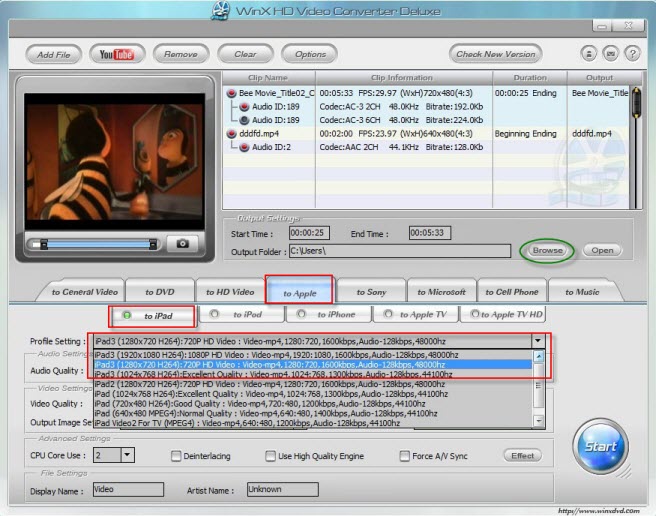Image resolution: width=656 pixels, height=516 pixels.
Task: Toggle the Audio ID:2 track icon
Action: click(x=244, y=147)
